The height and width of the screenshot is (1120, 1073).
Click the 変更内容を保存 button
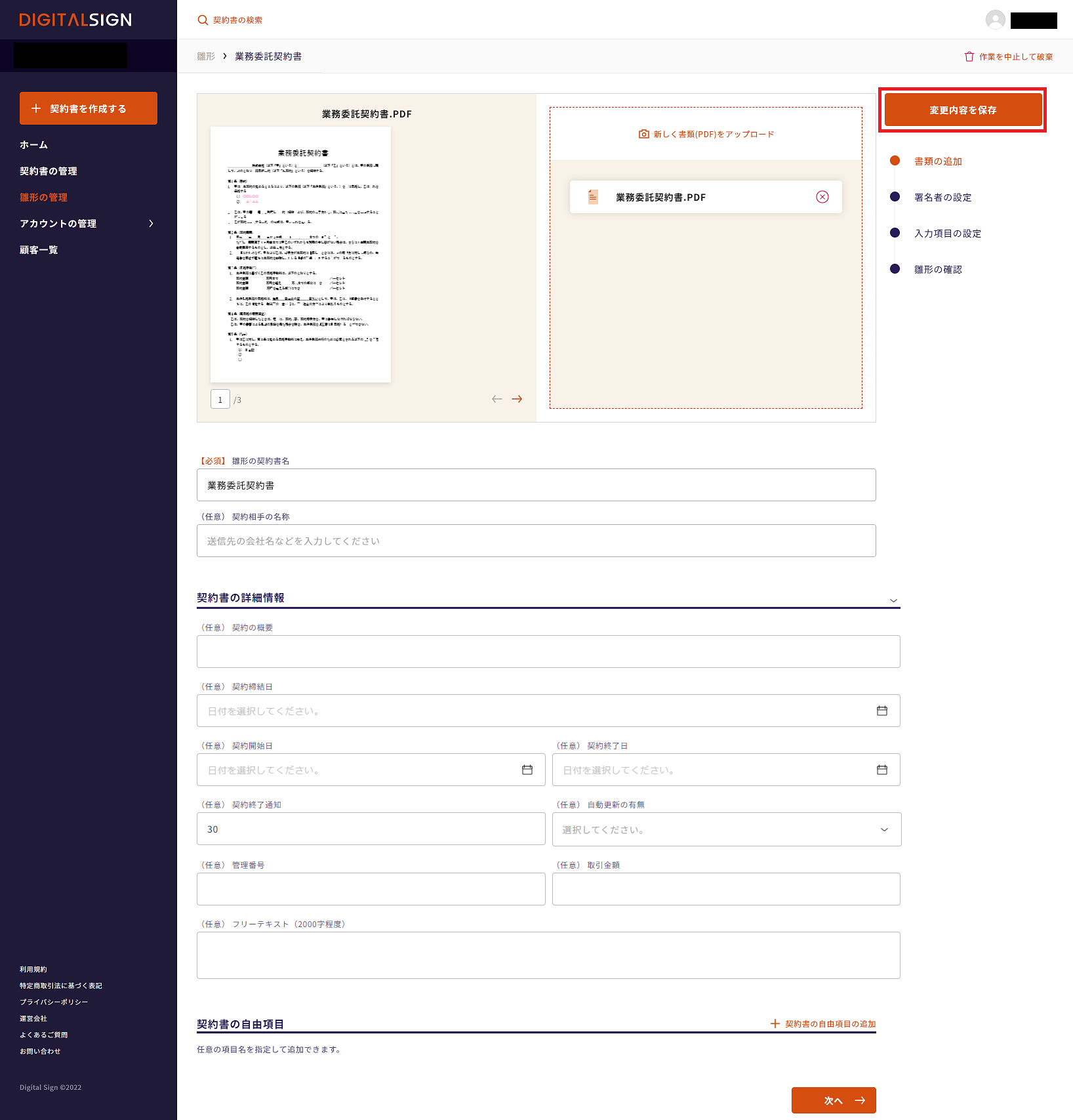coord(962,110)
